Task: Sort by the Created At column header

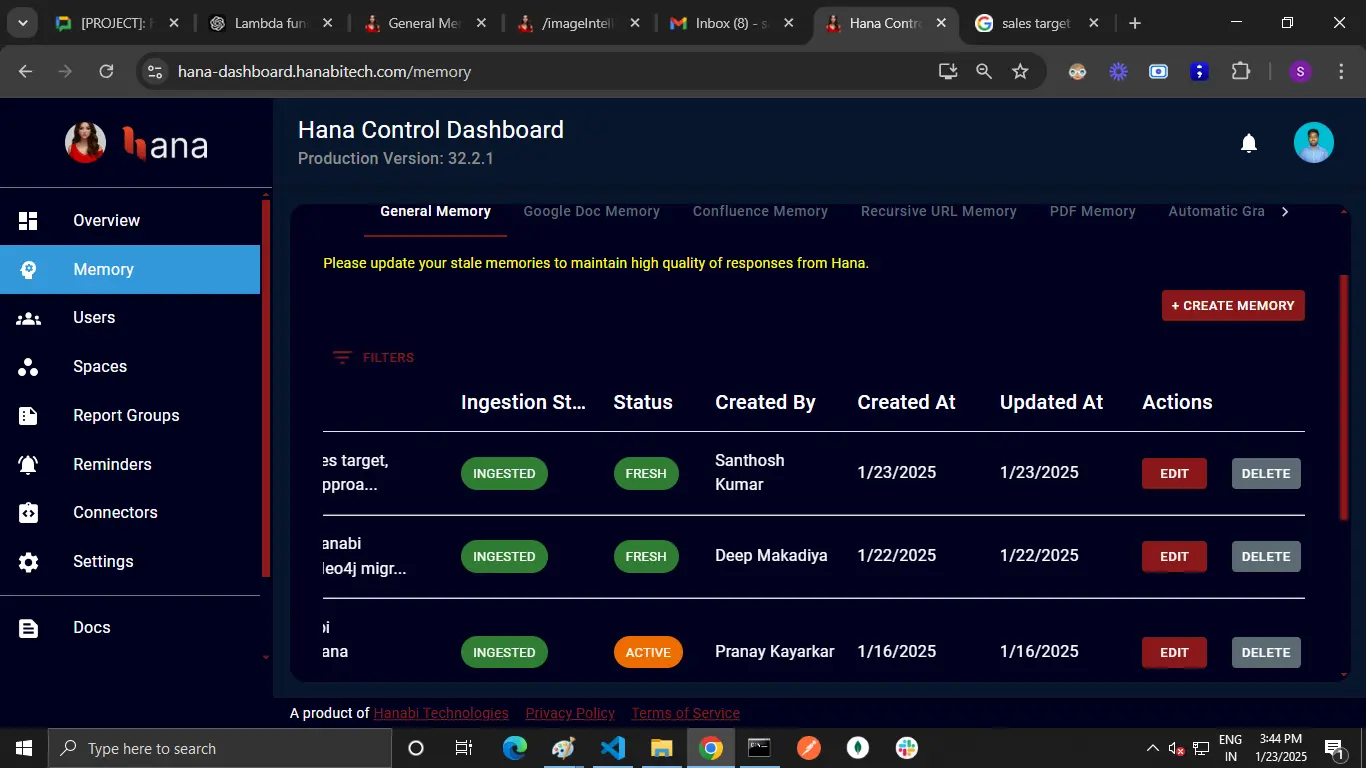Action: (x=906, y=402)
